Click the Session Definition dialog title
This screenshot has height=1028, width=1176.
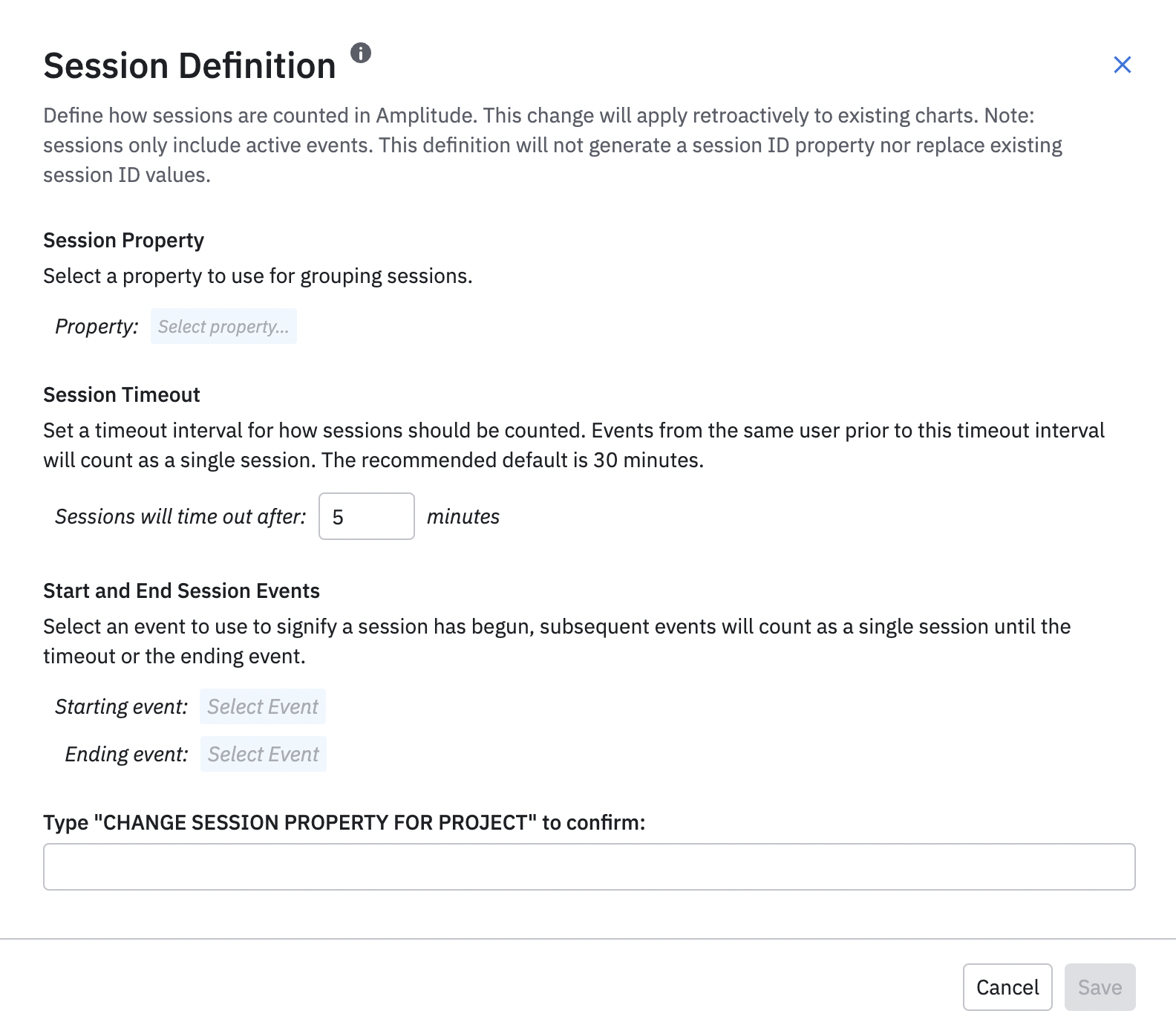coord(189,65)
